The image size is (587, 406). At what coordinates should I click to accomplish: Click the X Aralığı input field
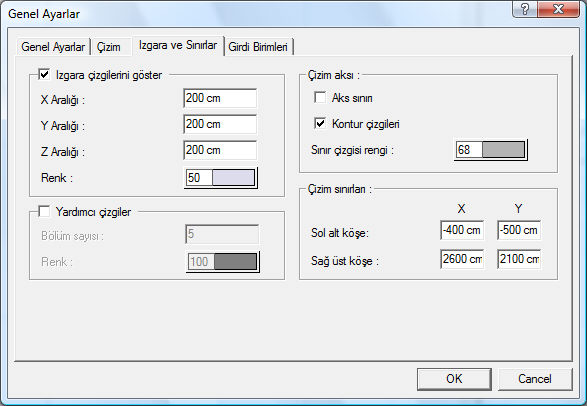pos(220,98)
